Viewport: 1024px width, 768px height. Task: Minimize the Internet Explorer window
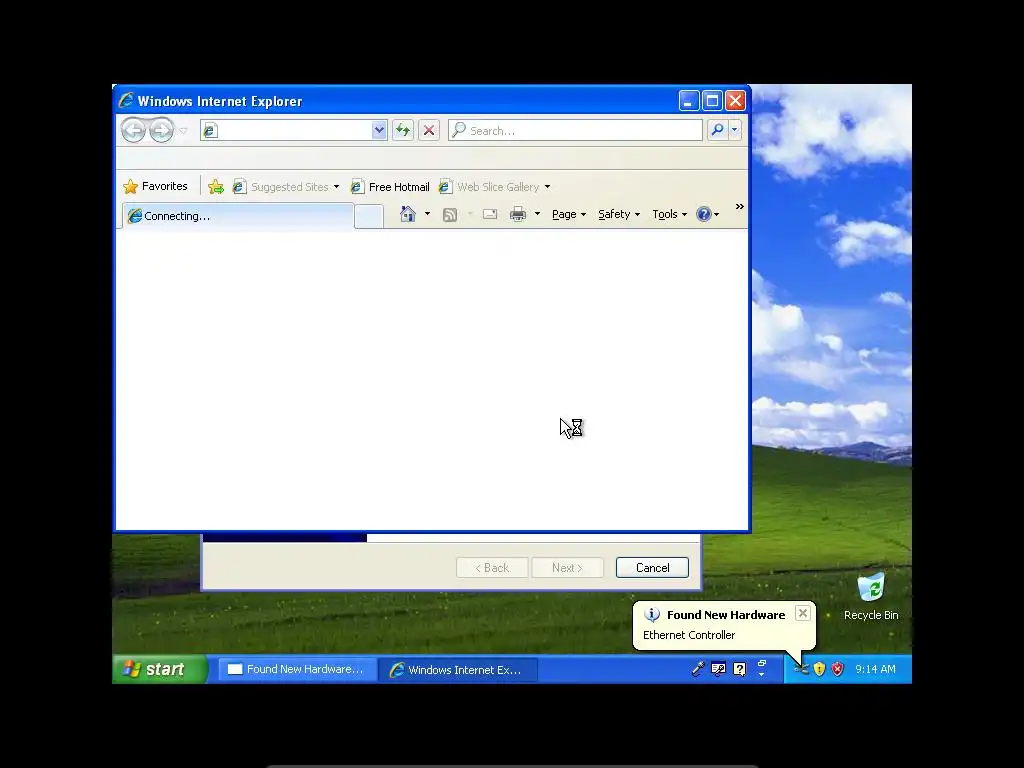pyautogui.click(x=688, y=101)
